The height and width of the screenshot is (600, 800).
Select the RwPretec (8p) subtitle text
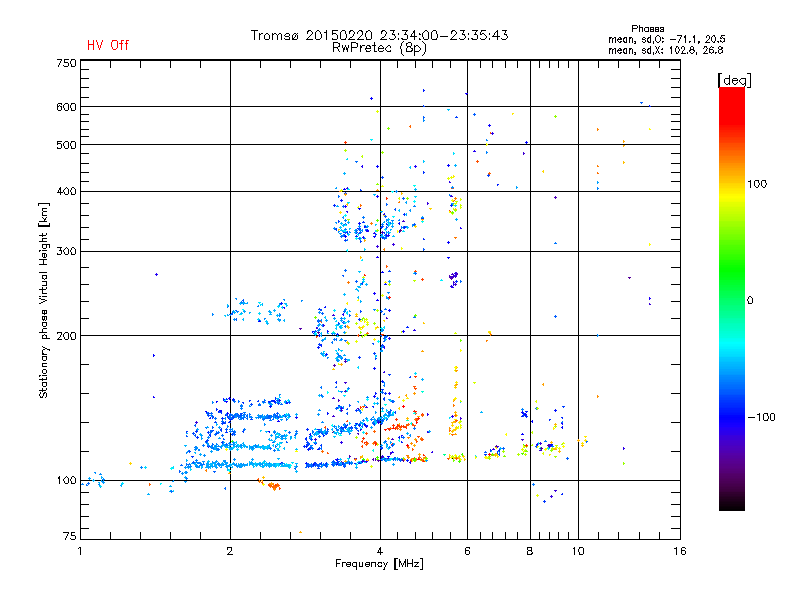[379, 47]
